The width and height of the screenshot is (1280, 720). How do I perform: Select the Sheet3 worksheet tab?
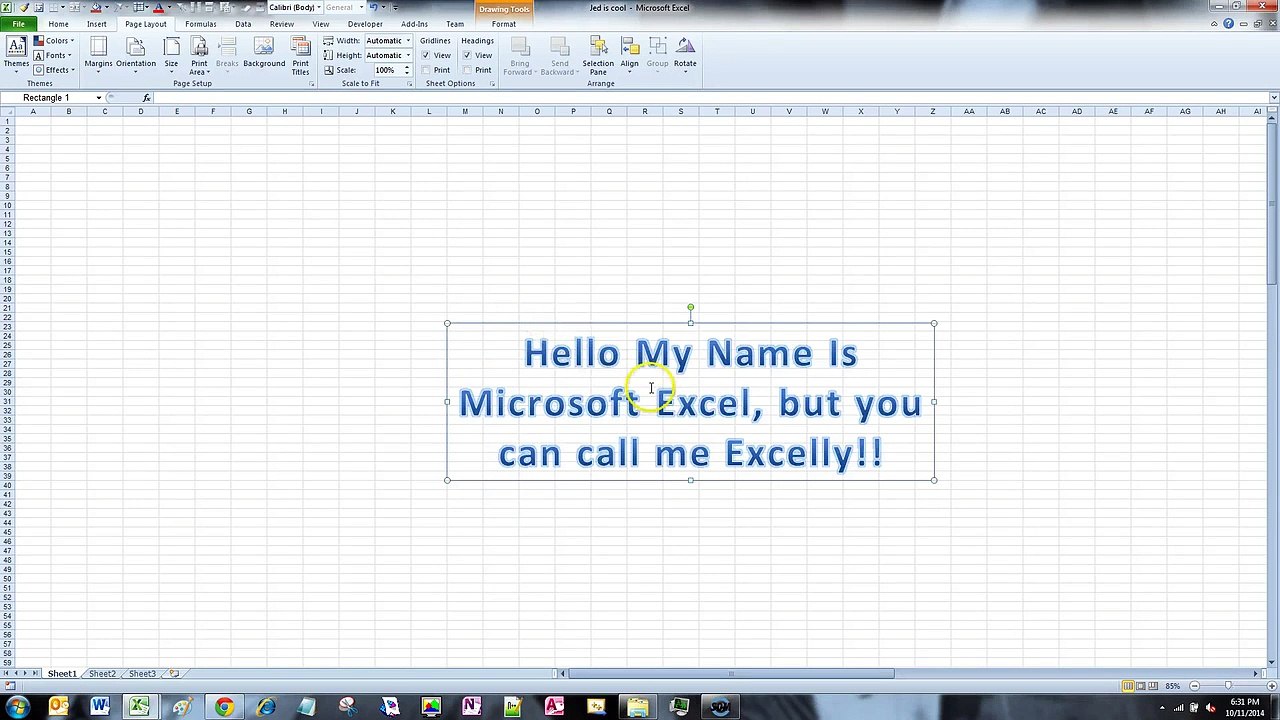click(142, 674)
